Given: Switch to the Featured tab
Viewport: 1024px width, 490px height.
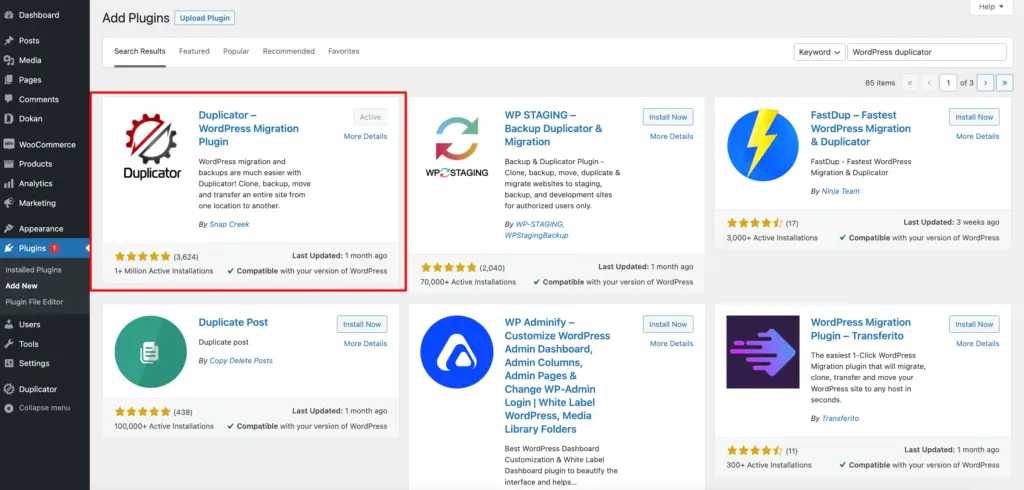Looking at the screenshot, I should [x=194, y=51].
